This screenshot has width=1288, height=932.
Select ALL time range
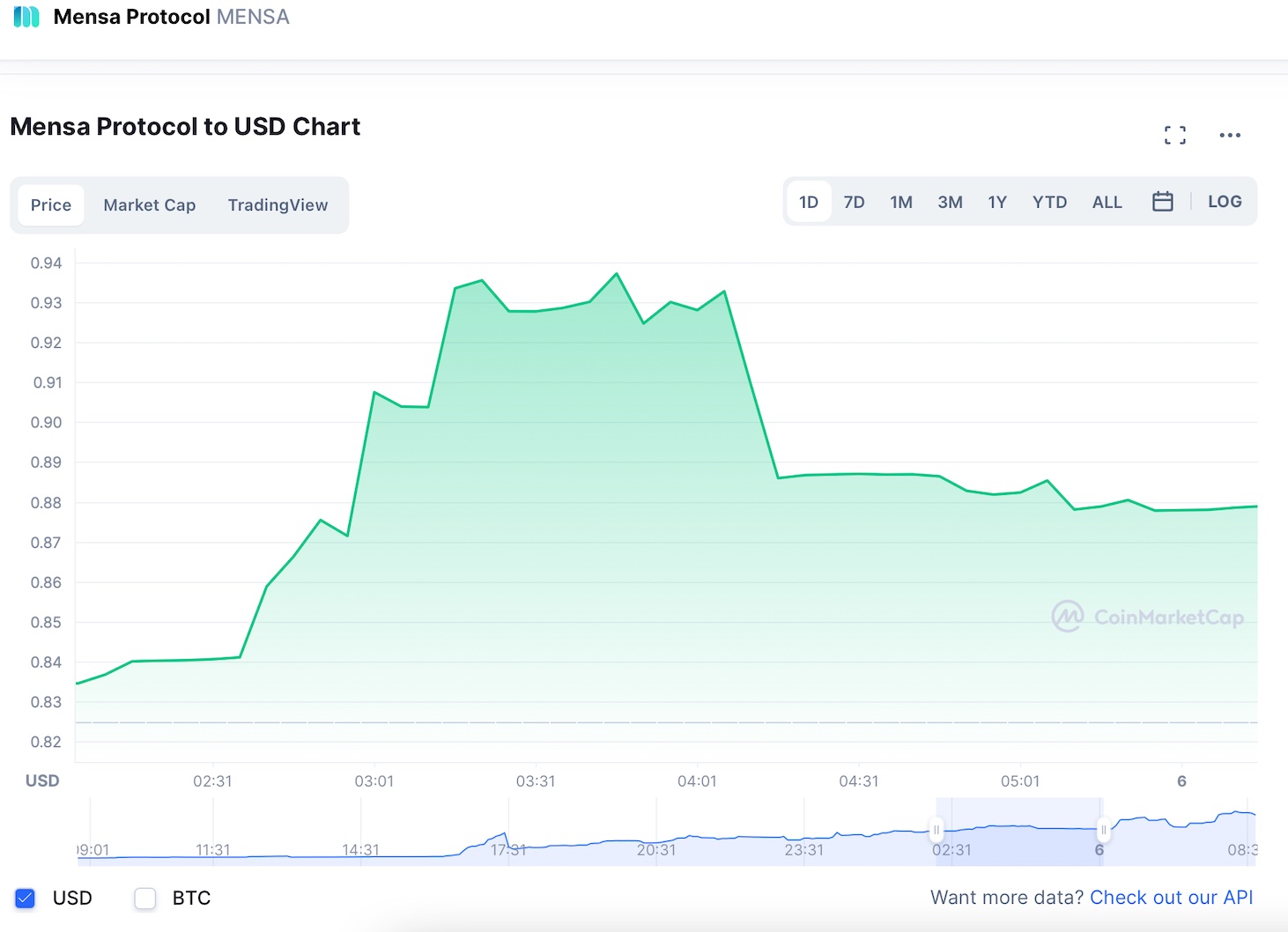pos(1107,202)
